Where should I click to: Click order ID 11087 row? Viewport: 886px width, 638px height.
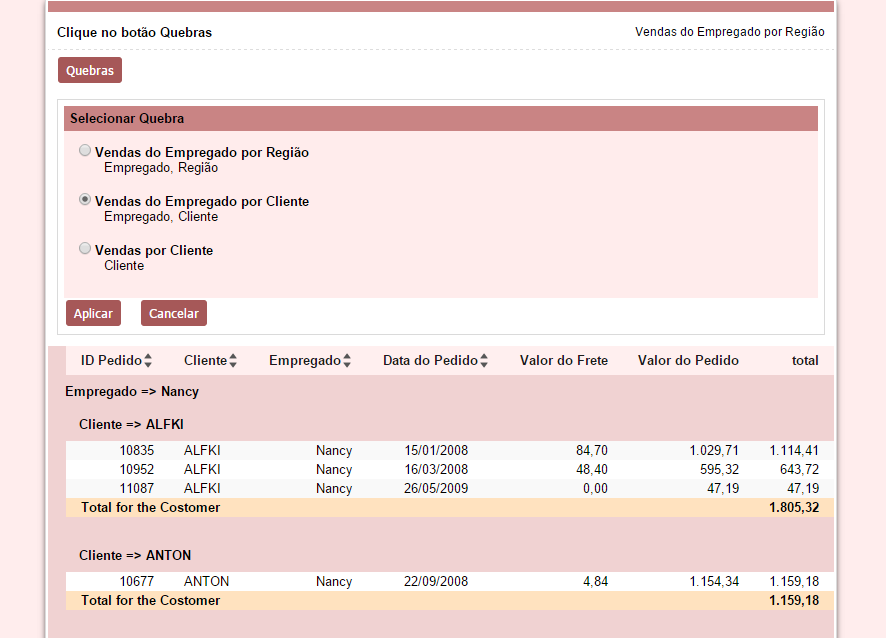coord(137,489)
